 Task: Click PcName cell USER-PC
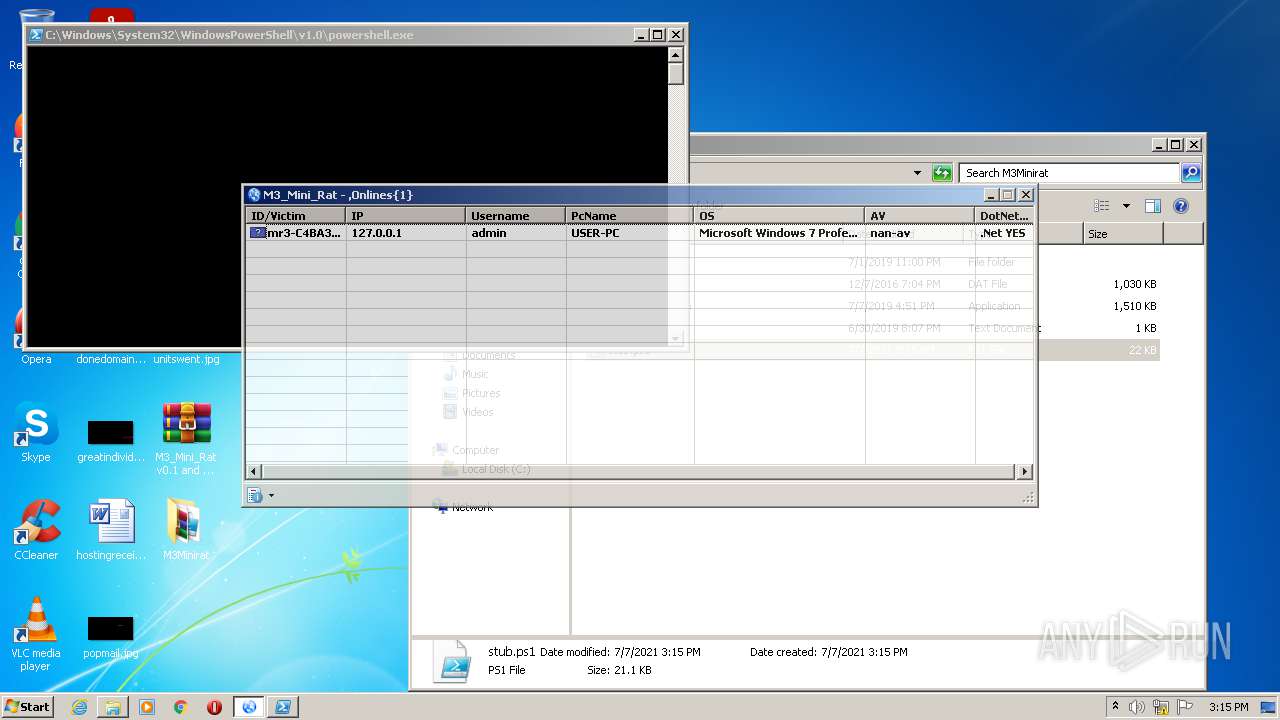point(595,233)
